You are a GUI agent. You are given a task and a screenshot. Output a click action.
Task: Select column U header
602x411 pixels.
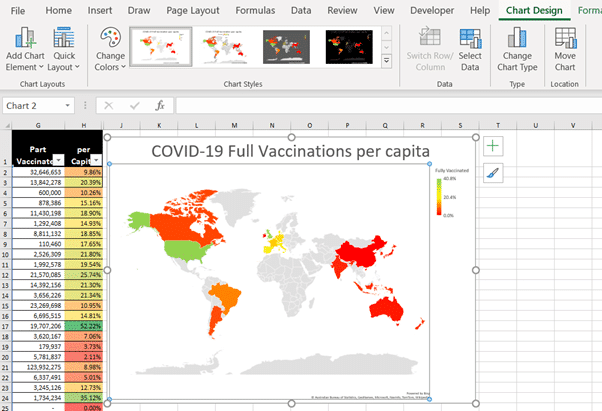pyautogui.click(x=535, y=125)
